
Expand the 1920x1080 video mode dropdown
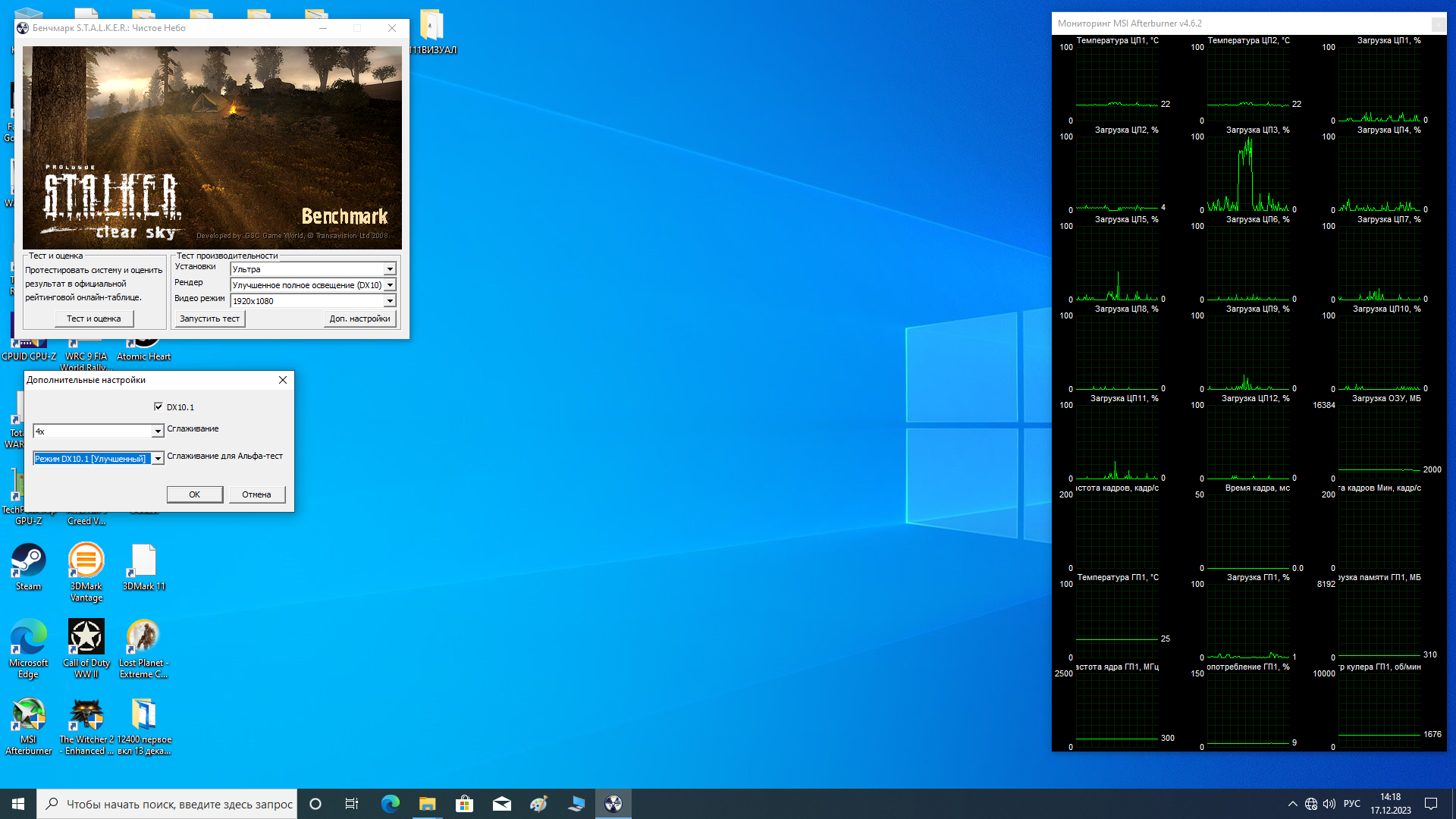[x=390, y=301]
